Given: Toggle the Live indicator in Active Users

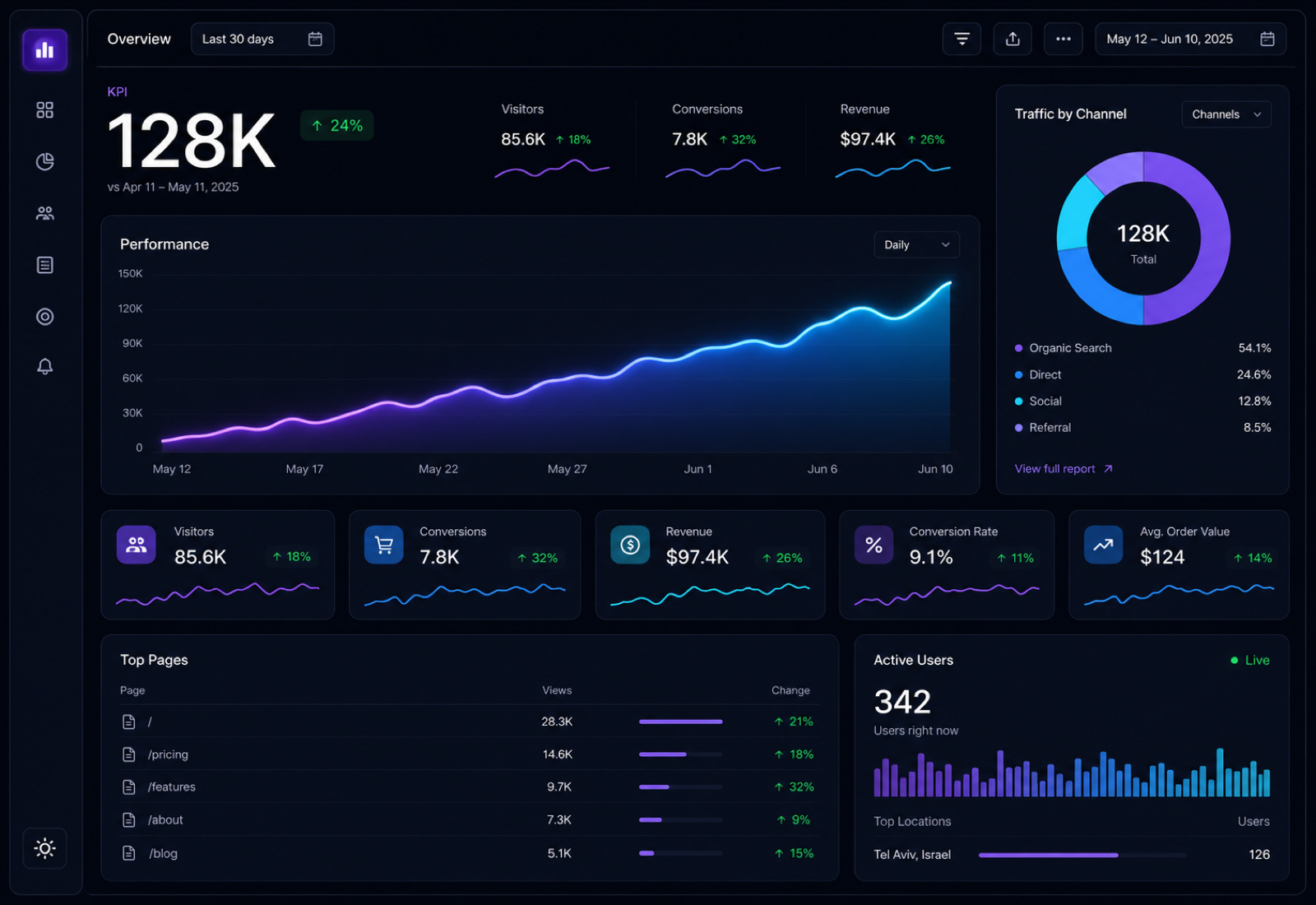Looking at the screenshot, I should click(1249, 660).
